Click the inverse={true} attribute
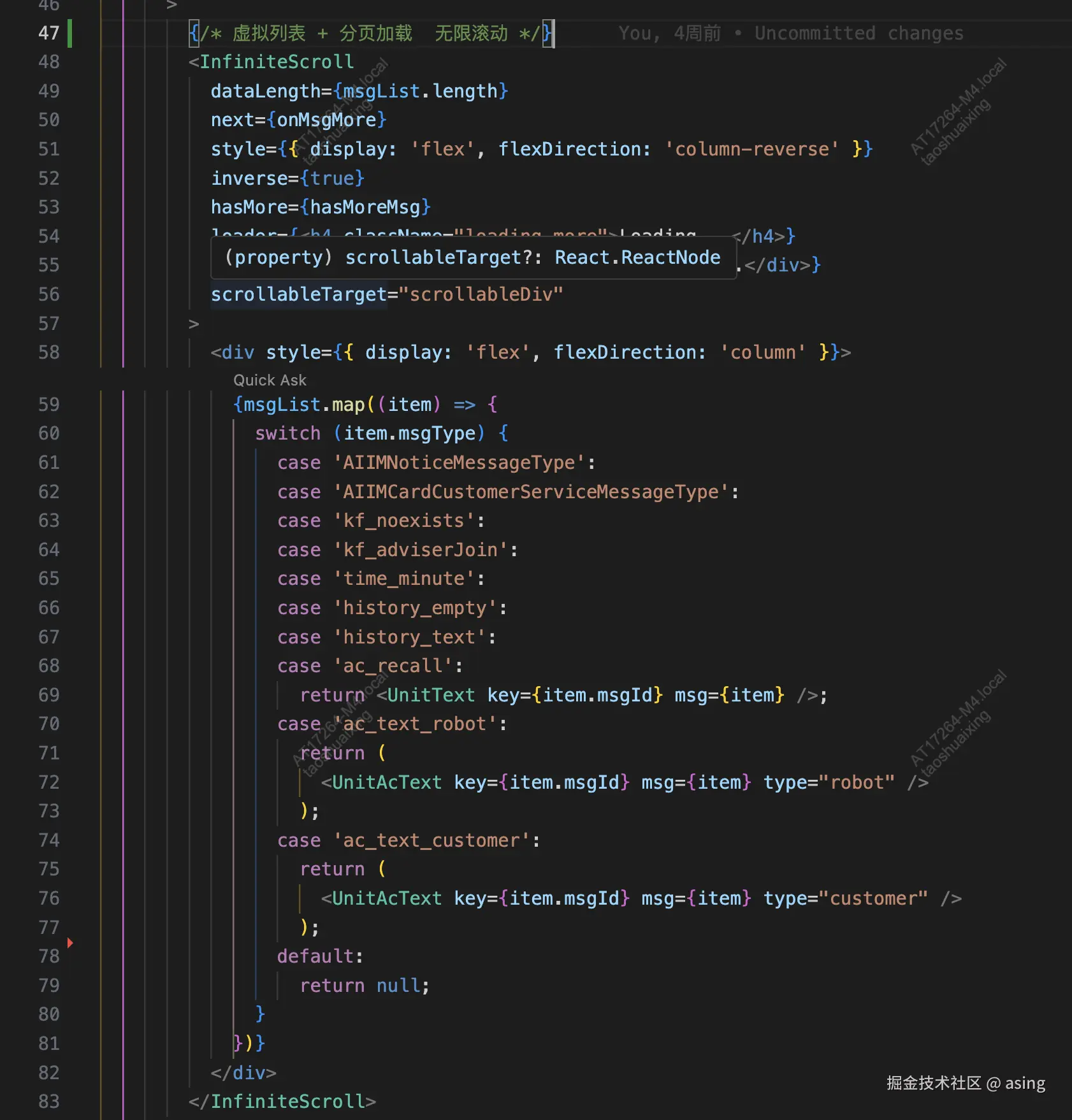Viewport: 1072px width, 1120px height. tap(288, 178)
